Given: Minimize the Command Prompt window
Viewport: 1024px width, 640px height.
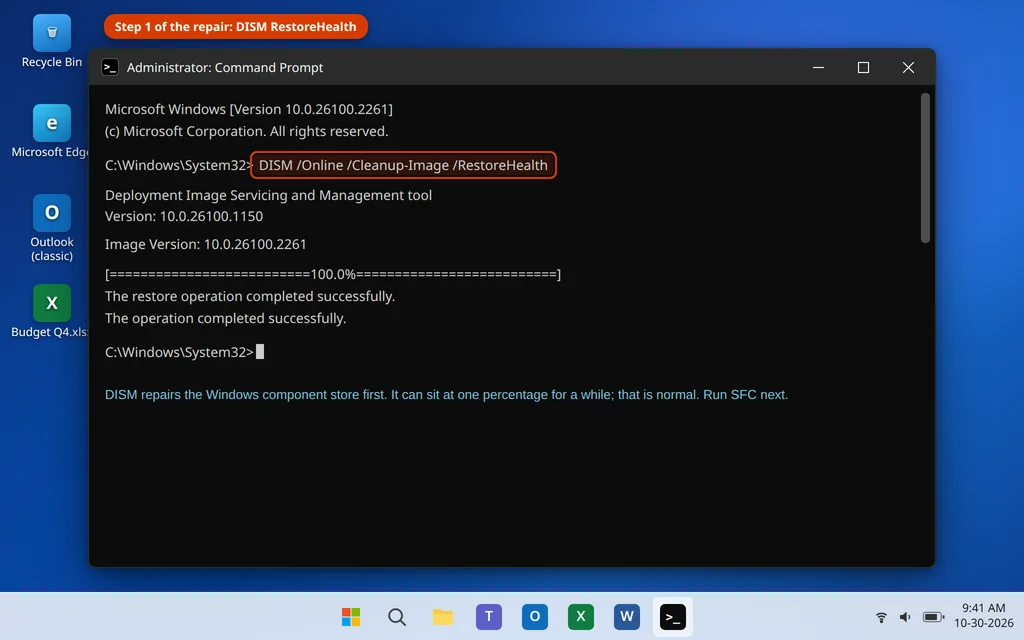Looking at the screenshot, I should 818,67.
